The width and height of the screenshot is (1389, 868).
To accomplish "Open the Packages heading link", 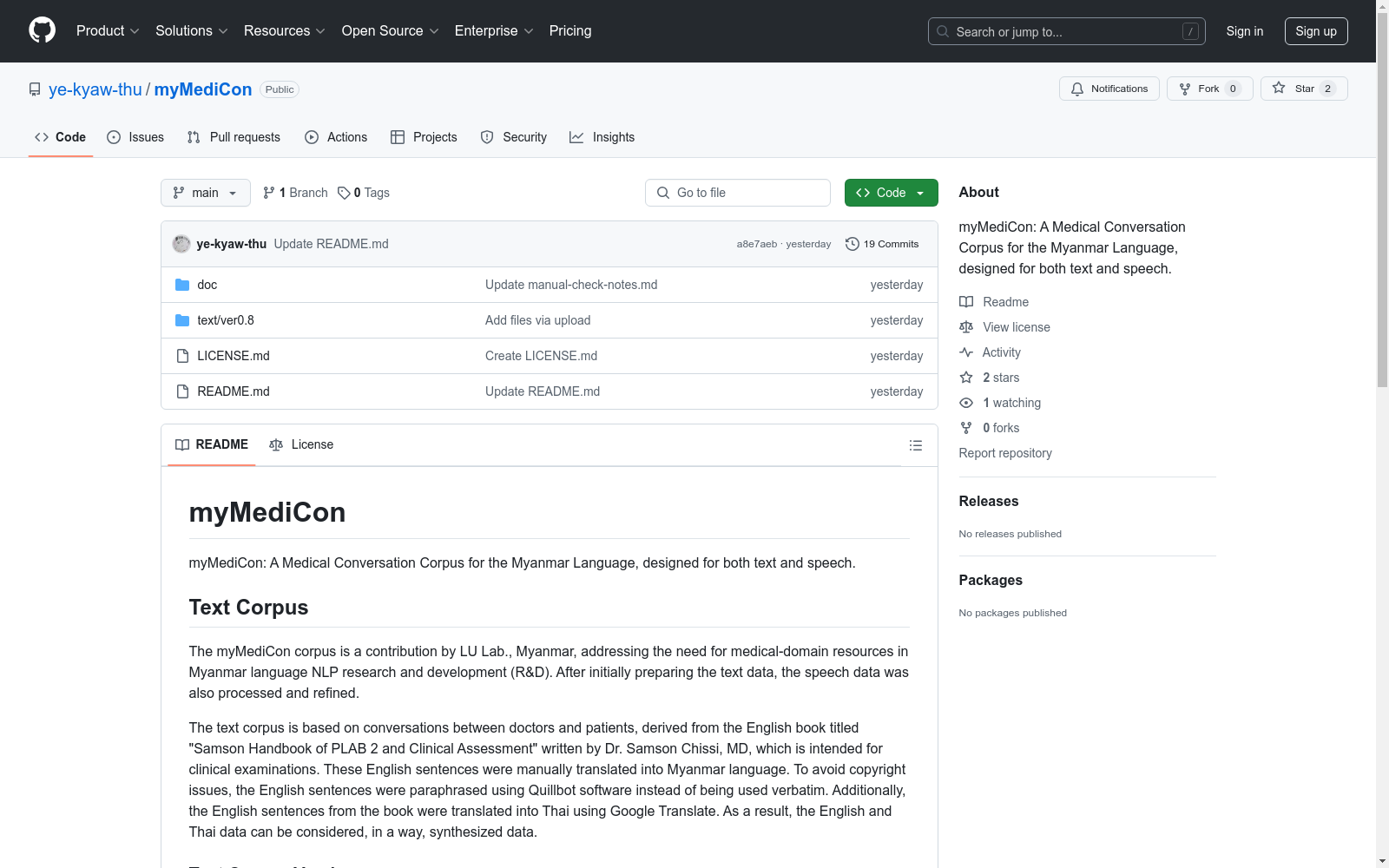I will 991,580.
